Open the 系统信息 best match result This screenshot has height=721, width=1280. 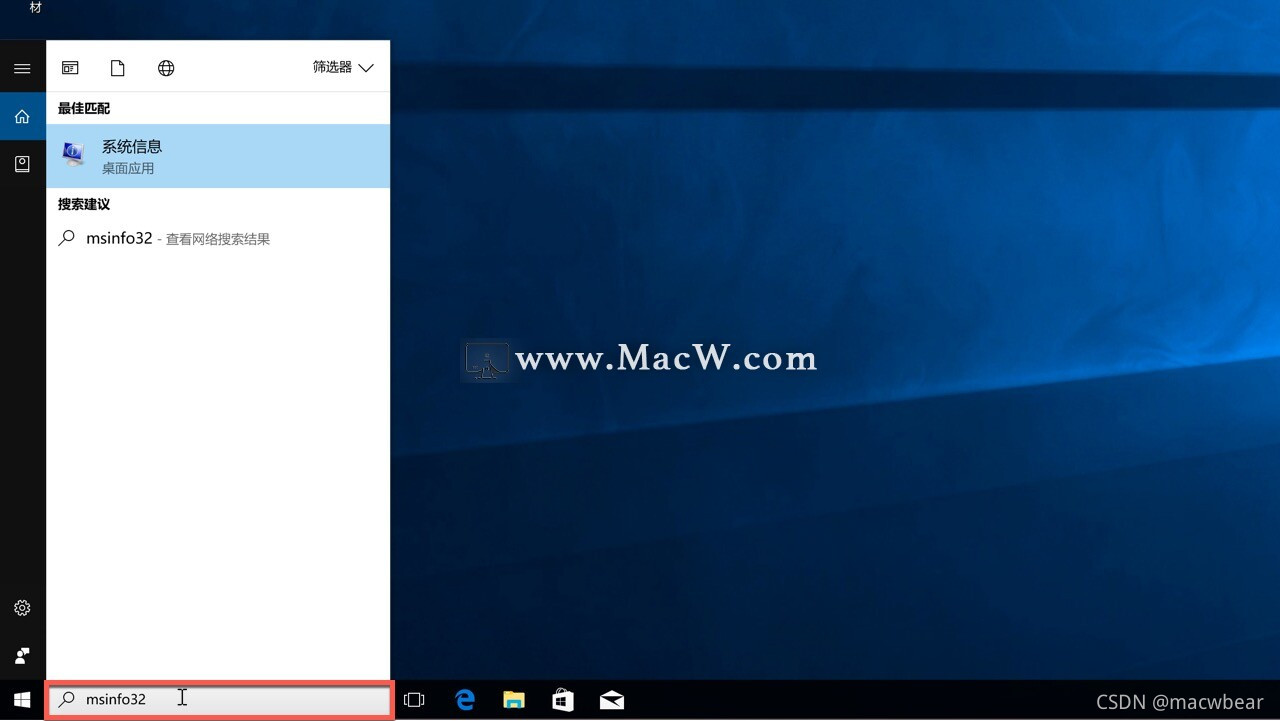[x=218, y=156]
